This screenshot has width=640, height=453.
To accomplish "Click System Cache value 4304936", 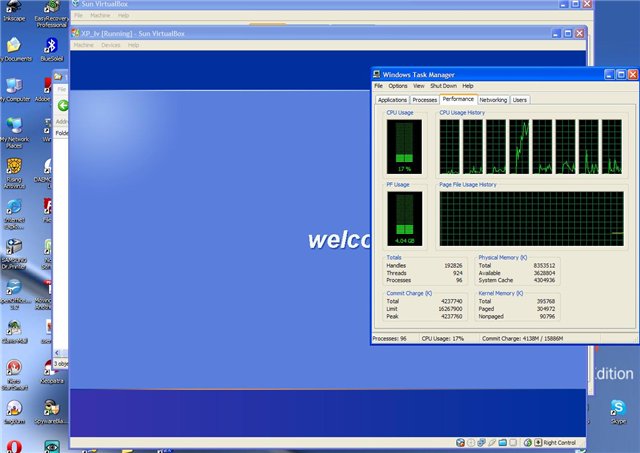I will pyautogui.click(x=544, y=280).
